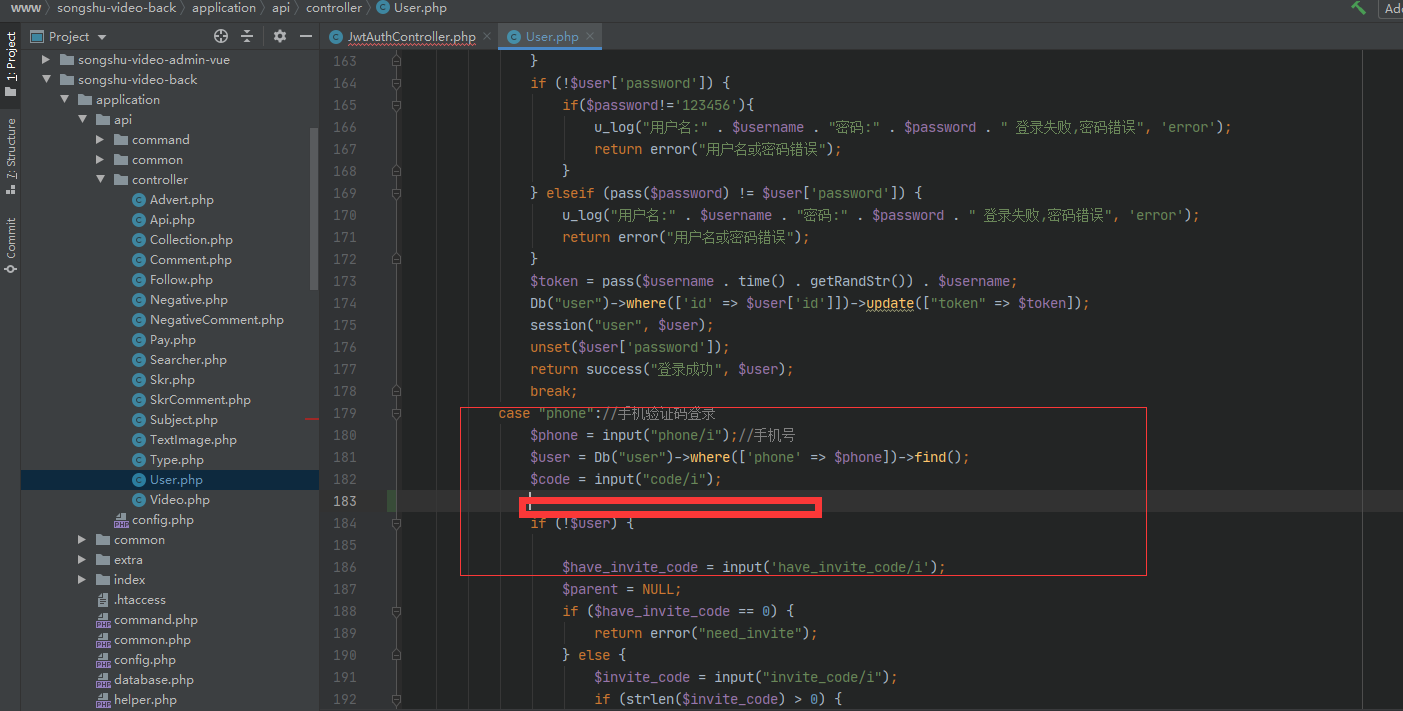Click line number 180 in the gutter
The width and height of the screenshot is (1403, 711).
click(344, 435)
